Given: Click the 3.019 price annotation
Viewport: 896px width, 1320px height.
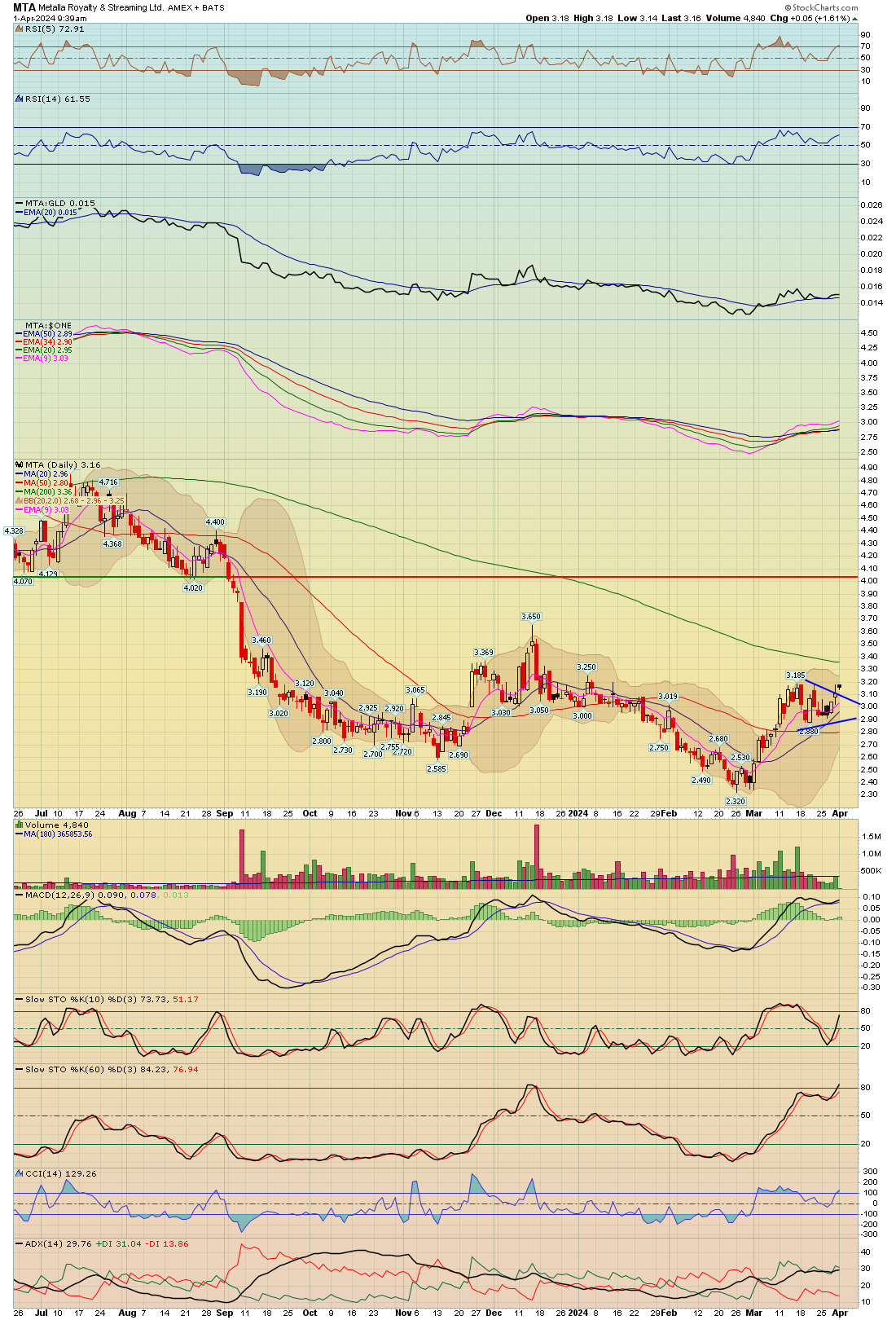Looking at the screenshot, I should (668, 697).
